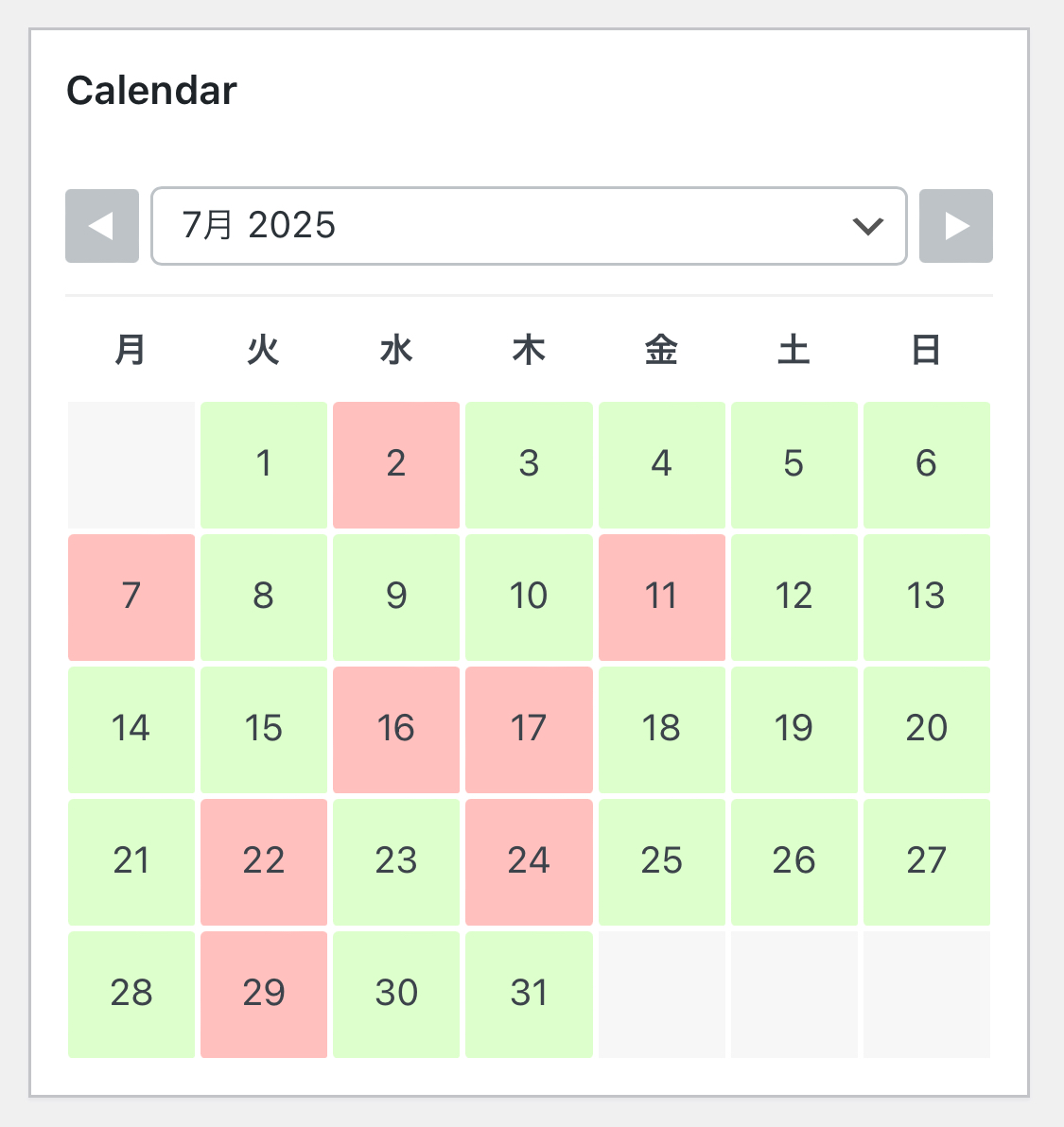This screenshot has width=1064, height=1127.
Task: Select date 29 on the last row
Action: pyautogui.click(x=264, y=994)
